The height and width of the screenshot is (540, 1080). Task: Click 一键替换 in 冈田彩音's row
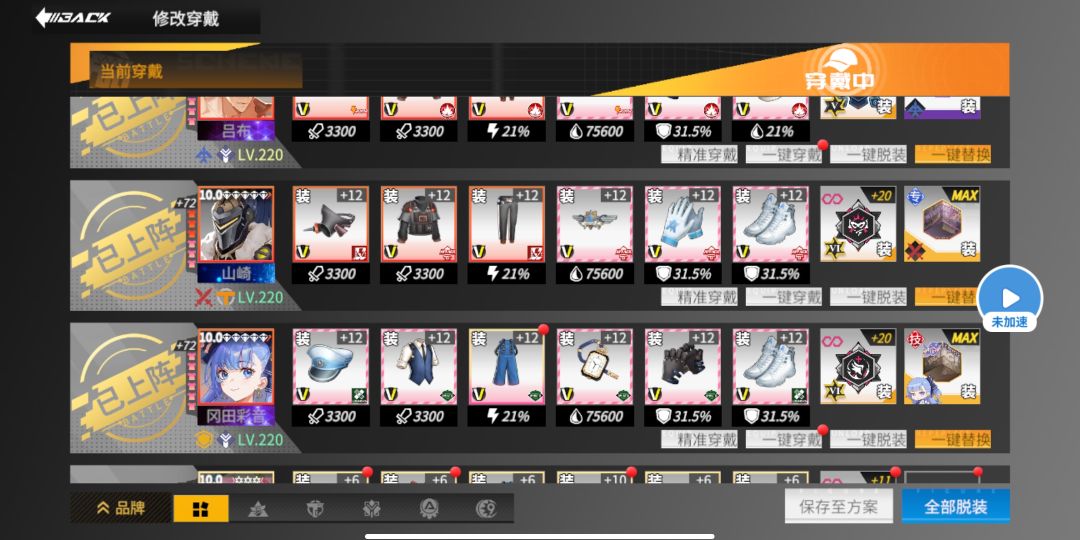coord(953,439)
